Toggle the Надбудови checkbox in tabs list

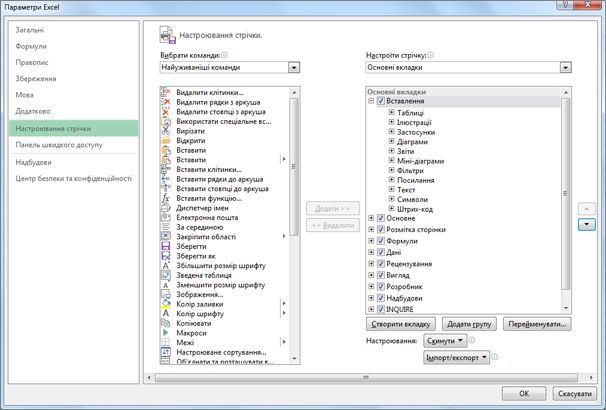click(381, 298)
